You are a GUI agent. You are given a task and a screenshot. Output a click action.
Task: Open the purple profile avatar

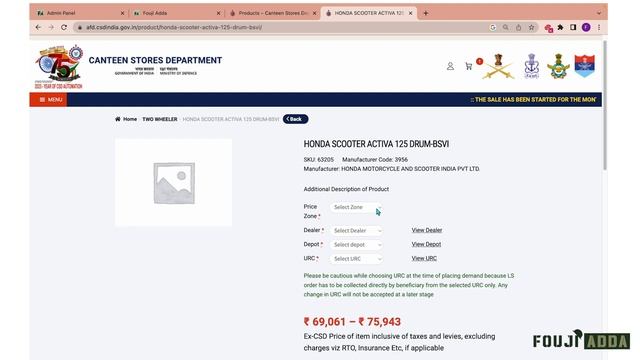(x=586, y=27)
